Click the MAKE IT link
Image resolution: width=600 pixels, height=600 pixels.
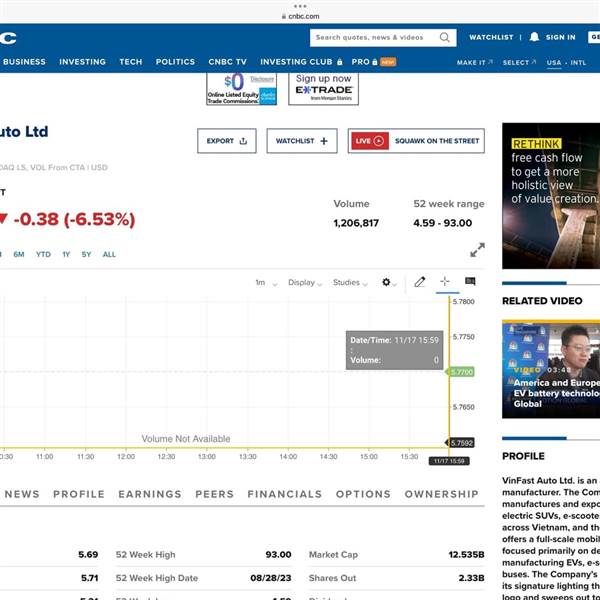474,62
